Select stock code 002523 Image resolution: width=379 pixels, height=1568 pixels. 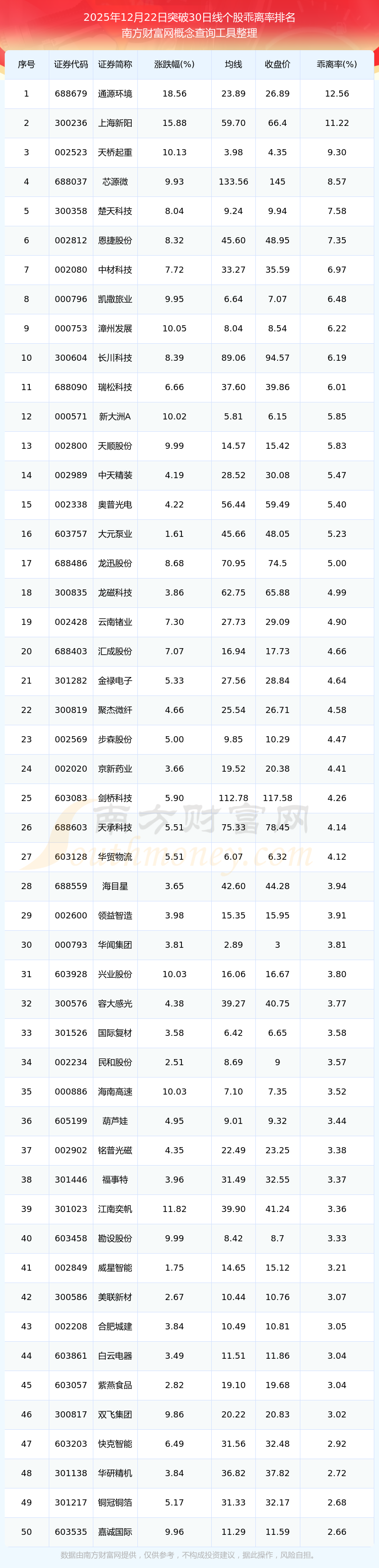(x=71, y=152)
